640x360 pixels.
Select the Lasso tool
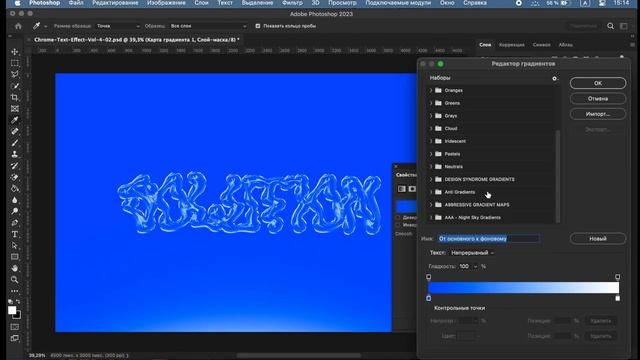[15, 75]
